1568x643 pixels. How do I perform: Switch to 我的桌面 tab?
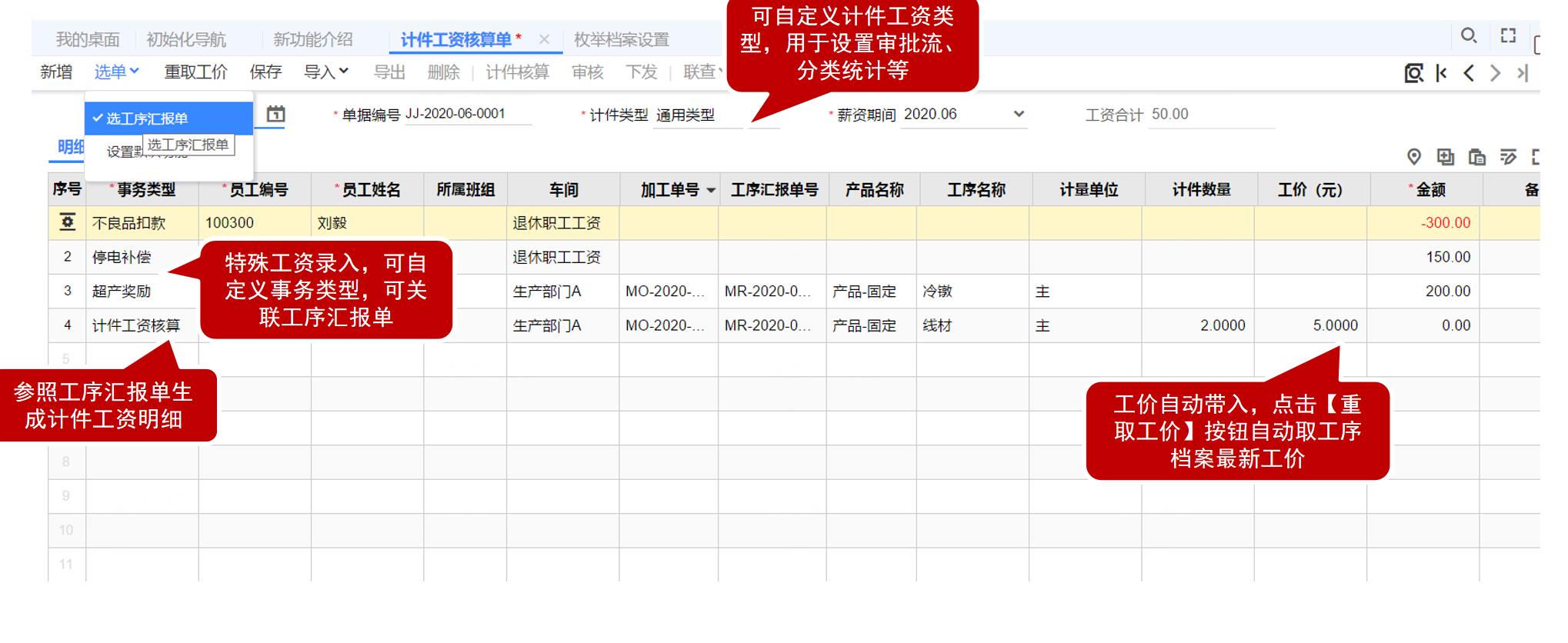point(88,39)
